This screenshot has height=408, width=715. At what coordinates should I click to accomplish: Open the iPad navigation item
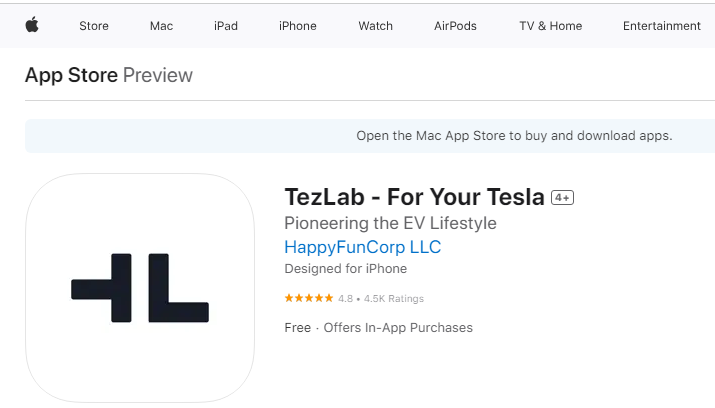[x=226, y=26]
